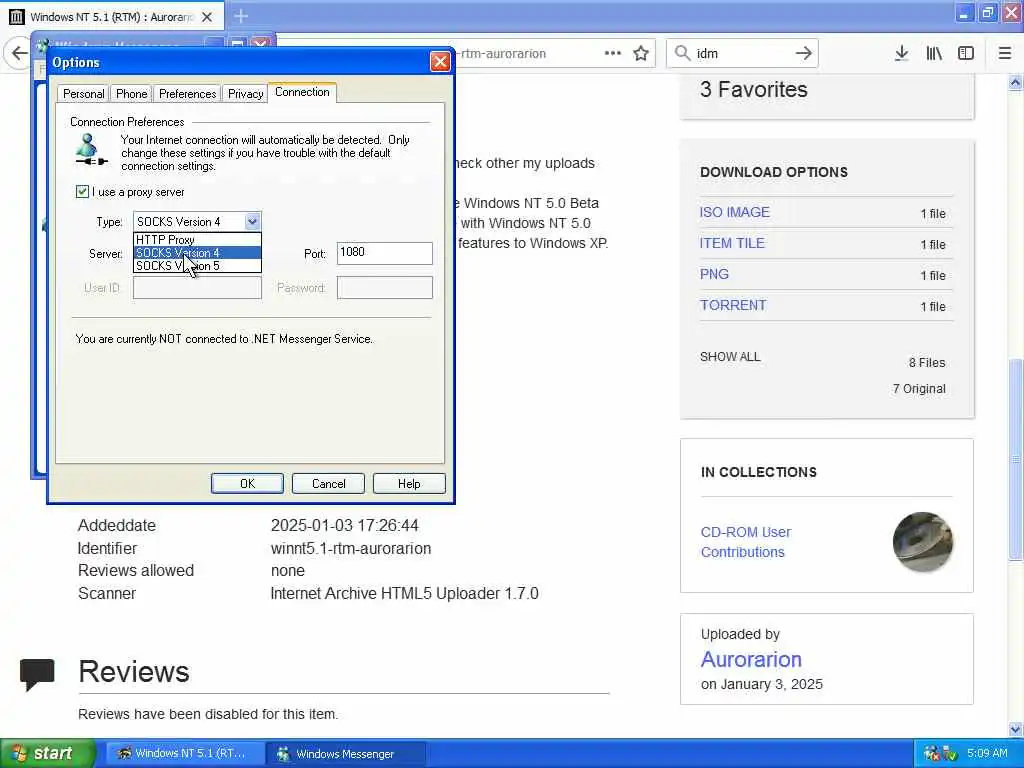Screen dimensions: 1024x768
Task: Click the idm search box
Action: coord(743,53)
